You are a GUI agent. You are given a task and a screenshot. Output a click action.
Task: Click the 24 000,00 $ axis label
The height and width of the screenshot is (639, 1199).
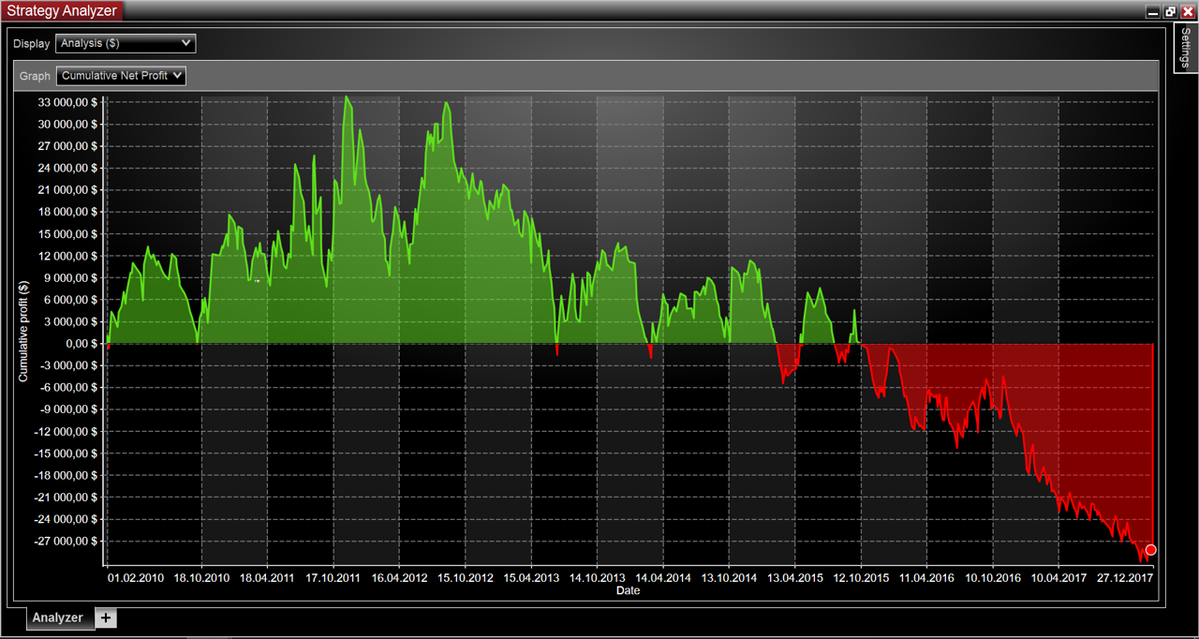(68, 168)
